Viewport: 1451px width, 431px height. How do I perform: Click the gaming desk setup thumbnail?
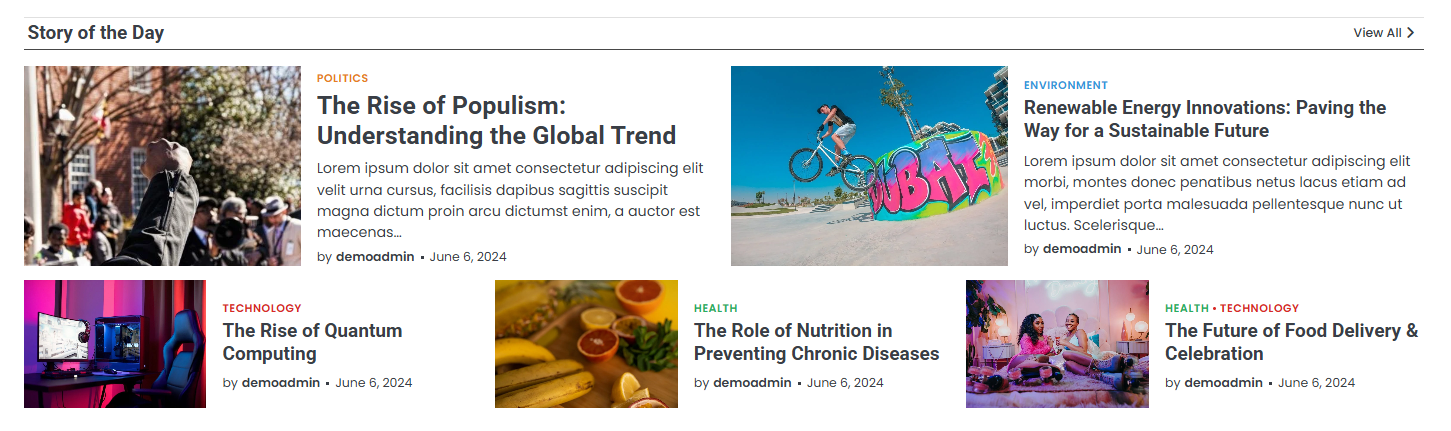point(115,344)
